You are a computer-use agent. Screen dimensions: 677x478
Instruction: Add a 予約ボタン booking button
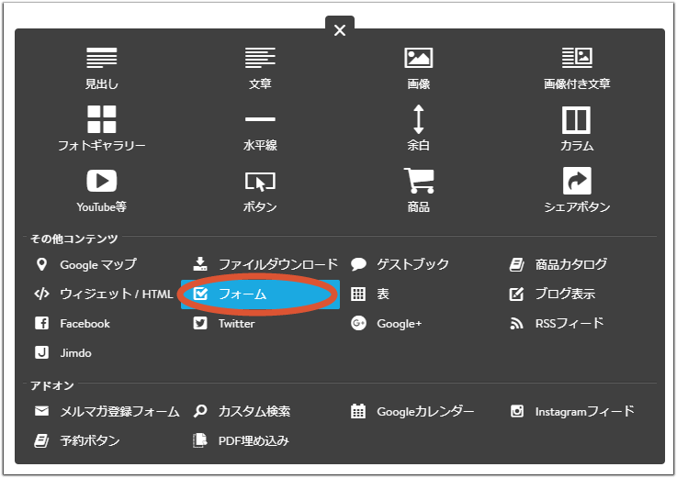point(77,441)
